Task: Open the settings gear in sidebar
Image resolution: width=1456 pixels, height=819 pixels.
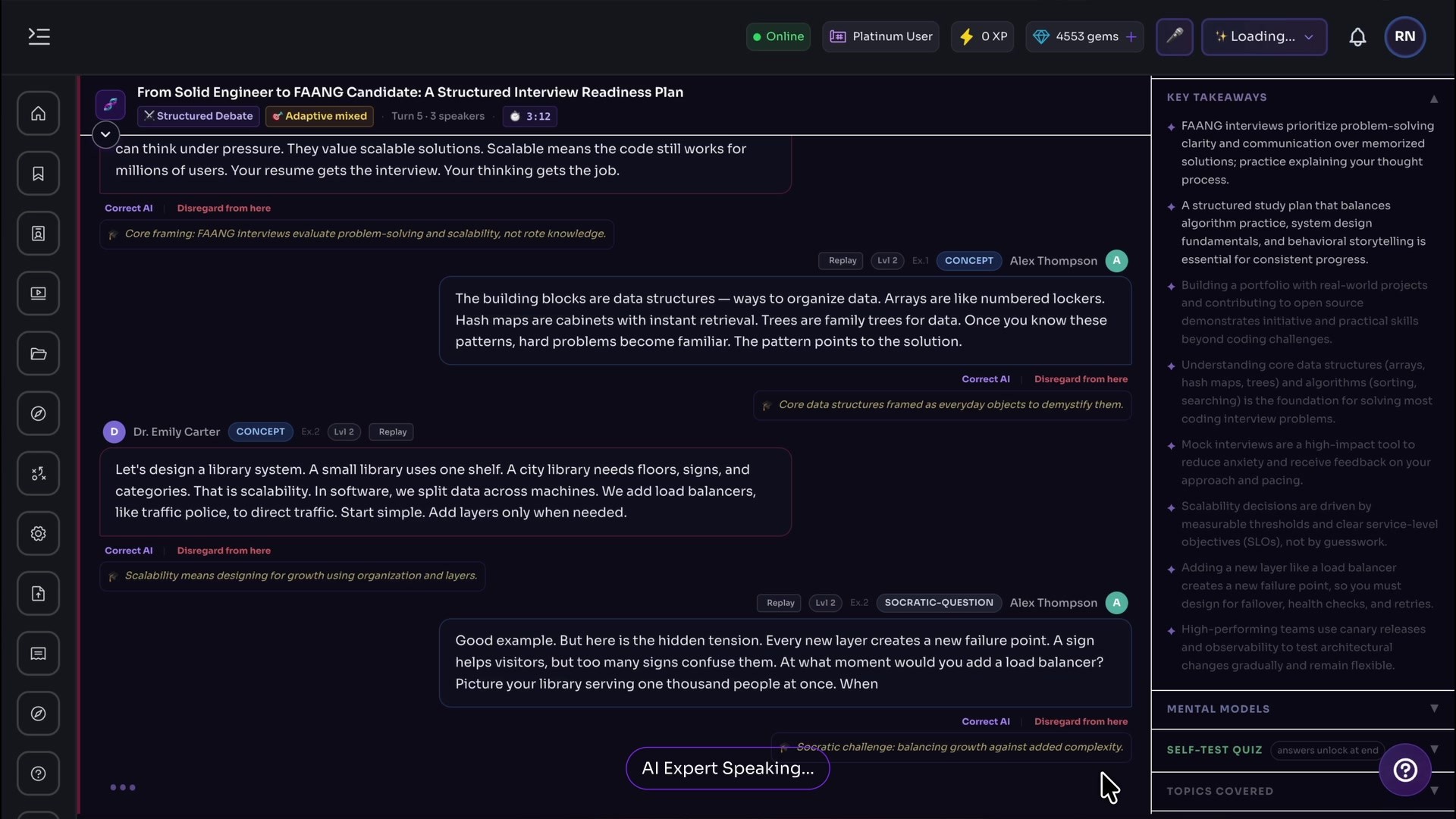Action: [x=38, y=534]
